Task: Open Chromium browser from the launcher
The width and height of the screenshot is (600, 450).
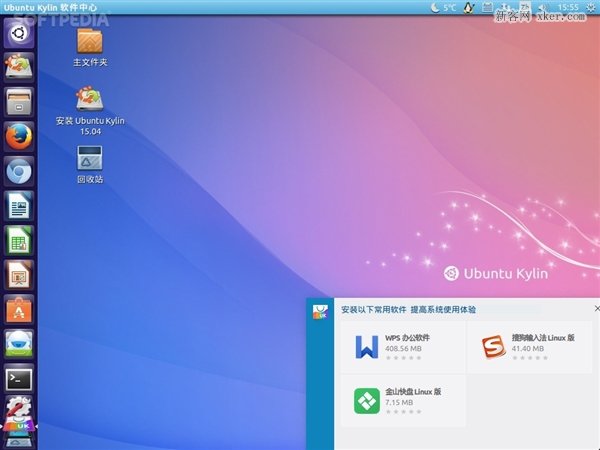Action: point(18,171)
